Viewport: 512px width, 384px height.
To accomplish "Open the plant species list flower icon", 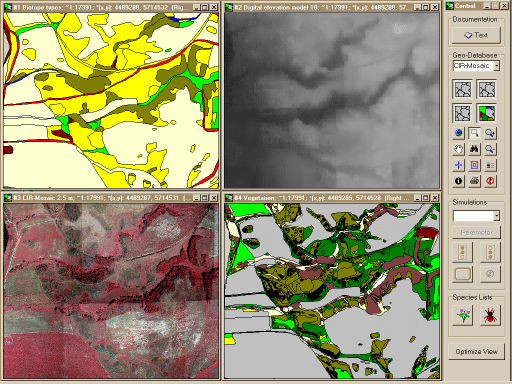I will tap(463, 315).
